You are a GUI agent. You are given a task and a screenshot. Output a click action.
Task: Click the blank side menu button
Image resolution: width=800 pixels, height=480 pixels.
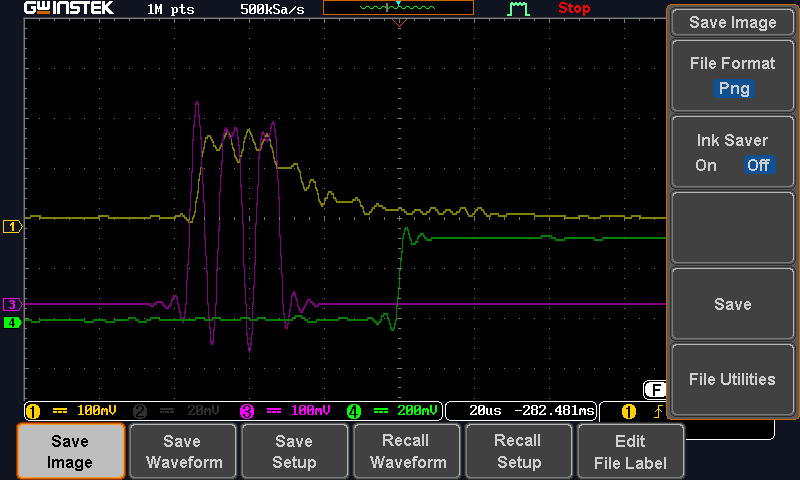733,228
